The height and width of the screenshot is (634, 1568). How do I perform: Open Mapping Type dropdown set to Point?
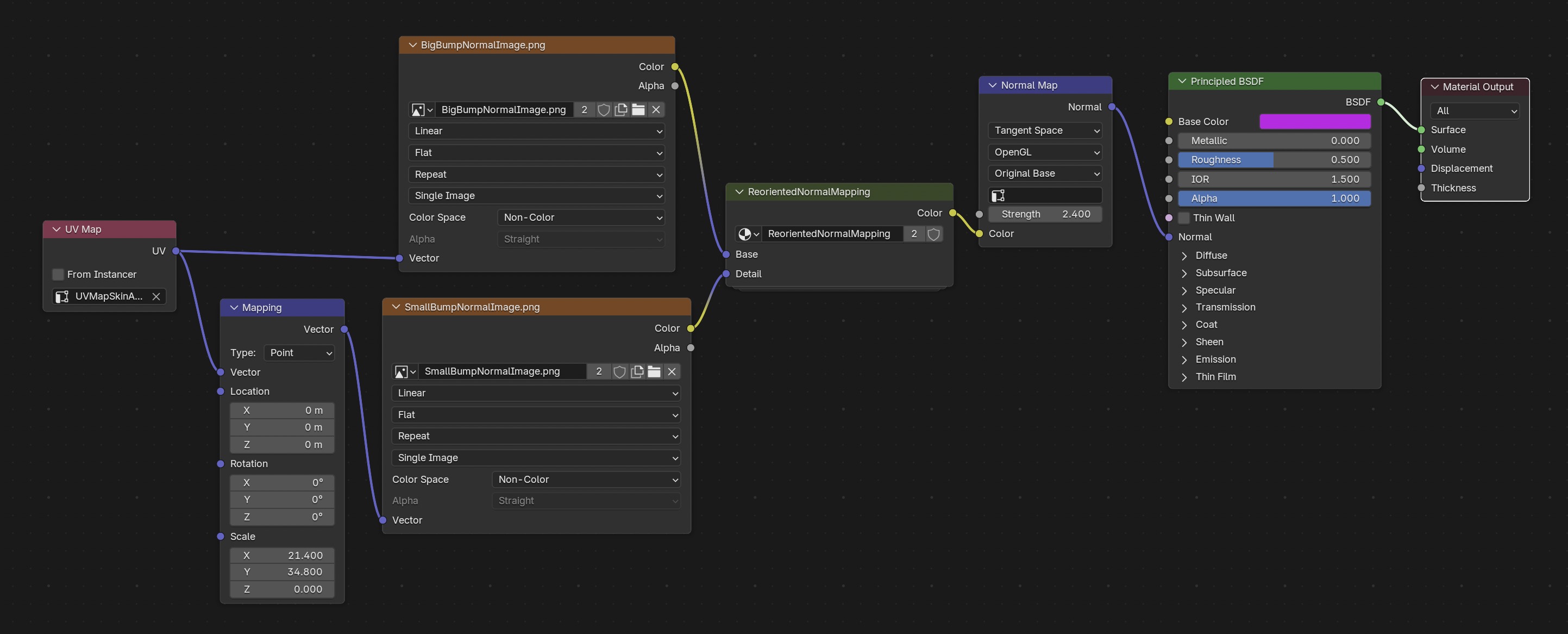[299, 353]
